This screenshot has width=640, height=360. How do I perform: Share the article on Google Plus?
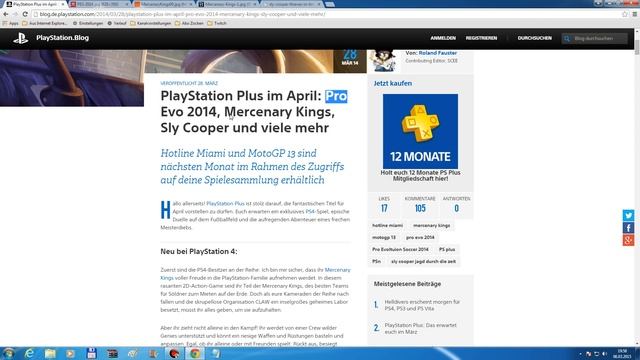[628, 240]
